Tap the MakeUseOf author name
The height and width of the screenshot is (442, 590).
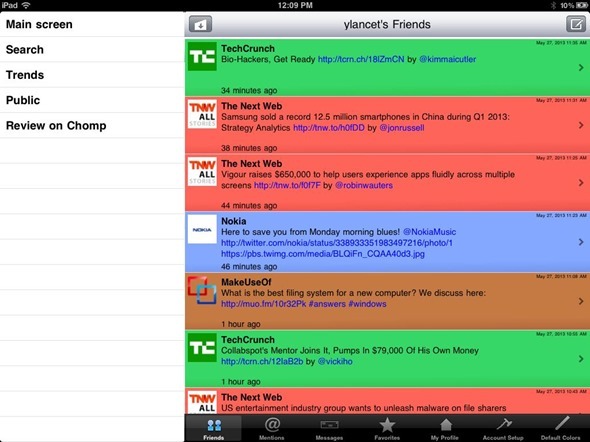coord(246,282)
